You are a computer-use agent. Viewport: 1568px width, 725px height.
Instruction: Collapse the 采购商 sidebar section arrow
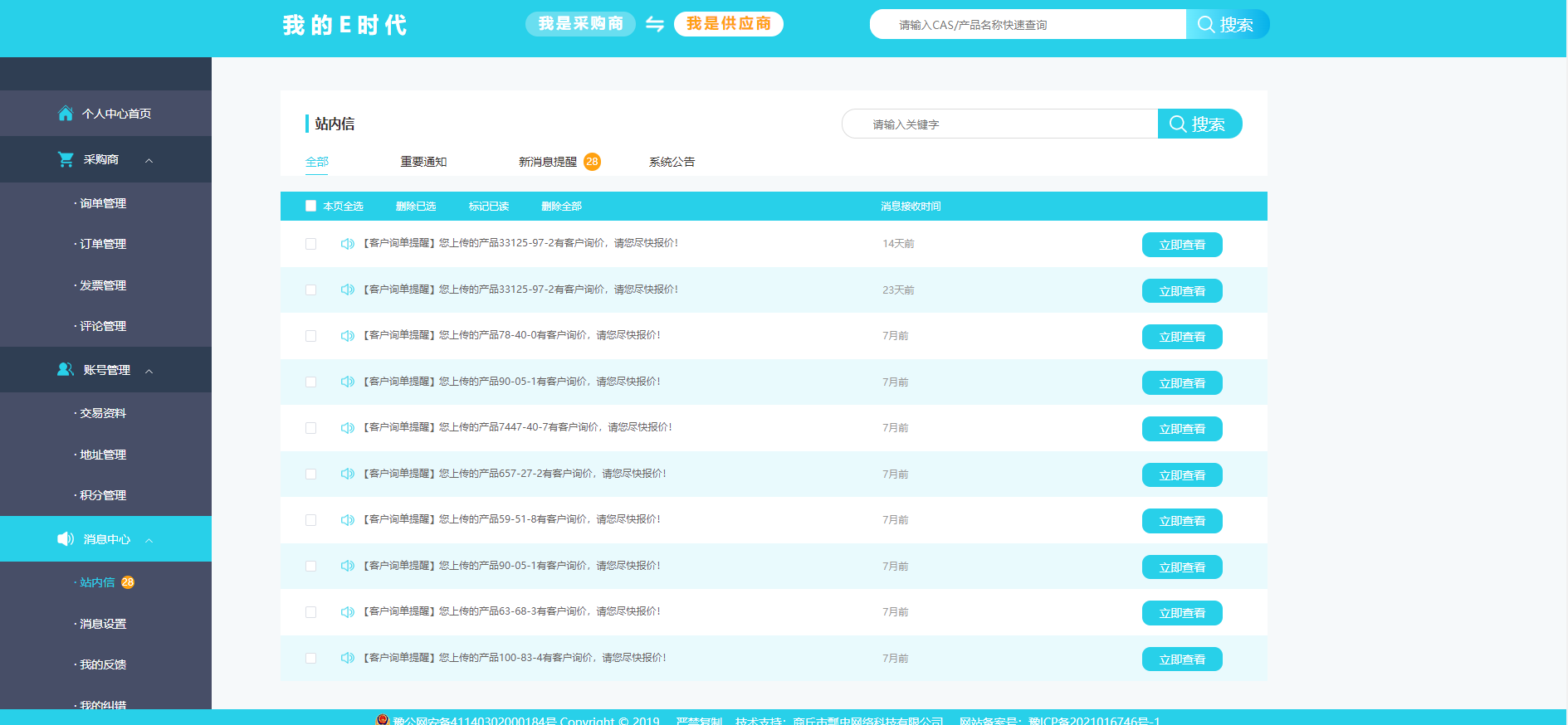pos(149,160)
